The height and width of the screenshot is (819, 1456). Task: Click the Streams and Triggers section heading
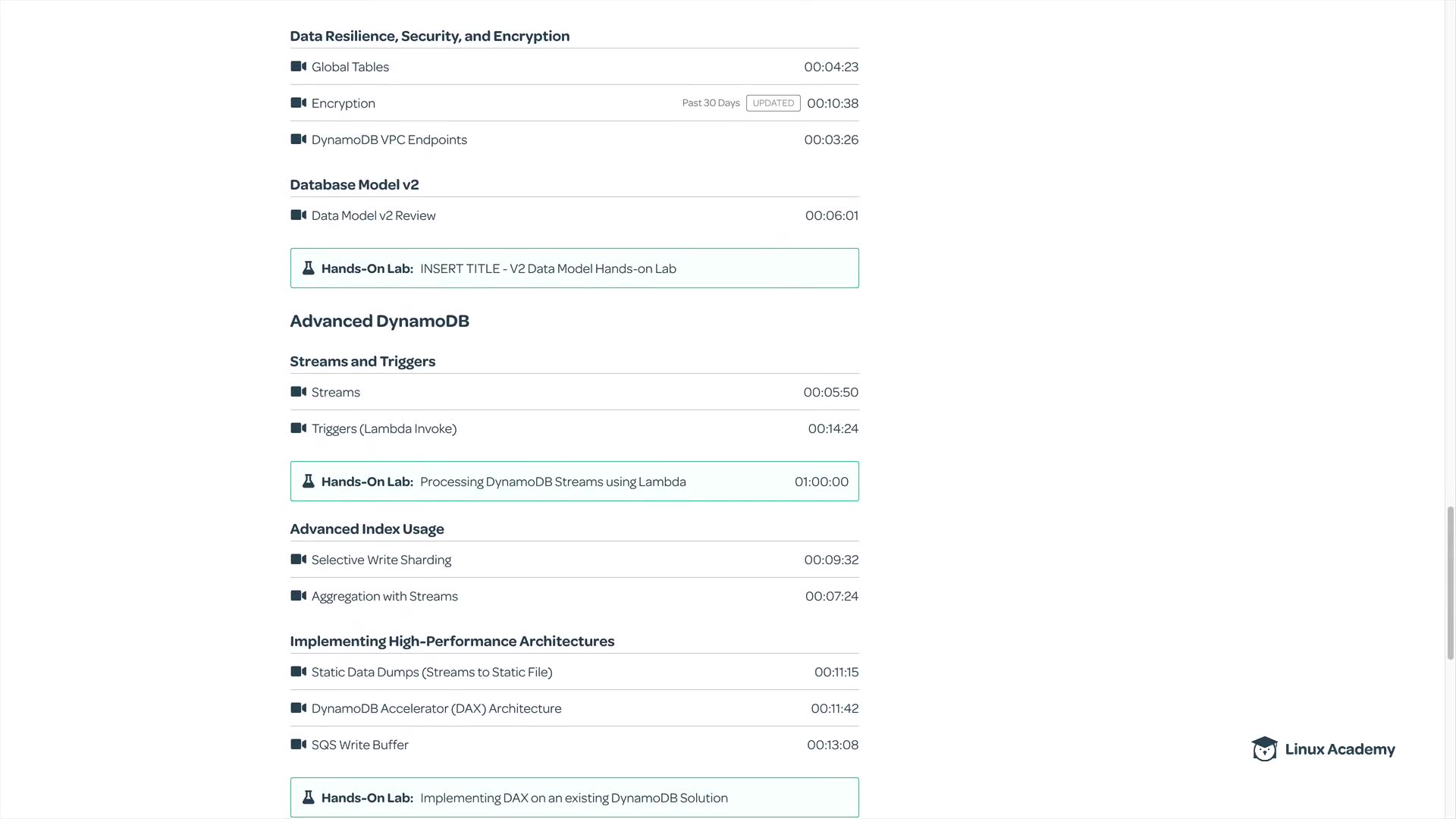pyautogui.click(x=362, y=362)
